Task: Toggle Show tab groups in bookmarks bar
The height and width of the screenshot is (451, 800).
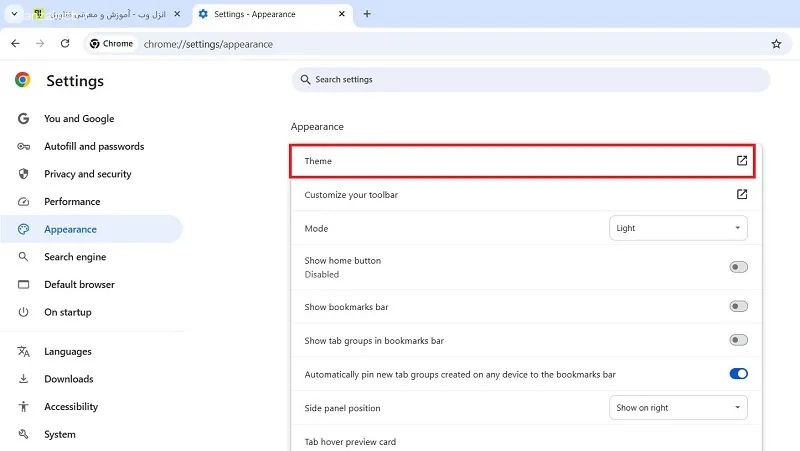Action: point(738,340)
